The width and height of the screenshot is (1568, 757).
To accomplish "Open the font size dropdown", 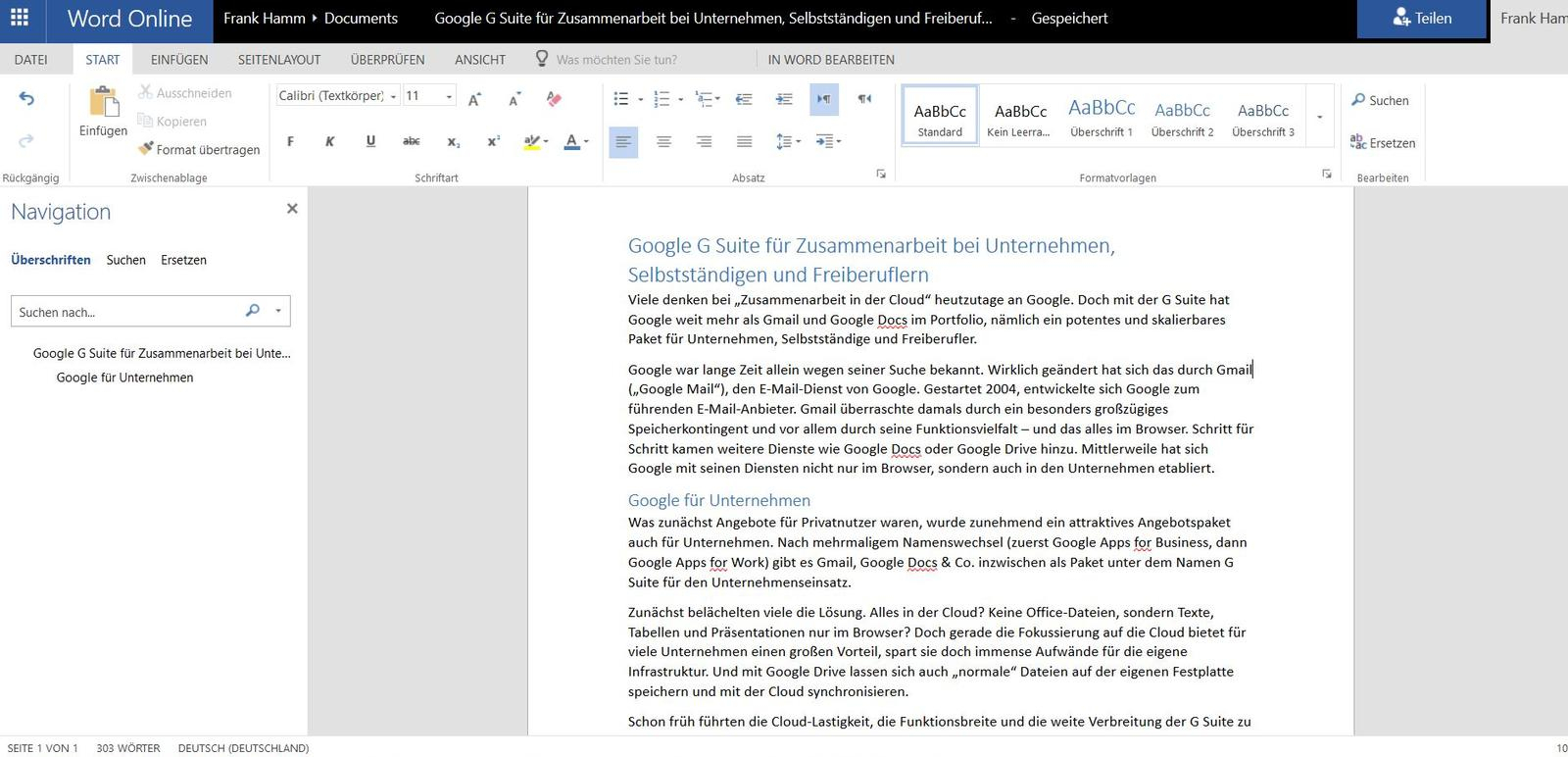I will pos(449,96).
